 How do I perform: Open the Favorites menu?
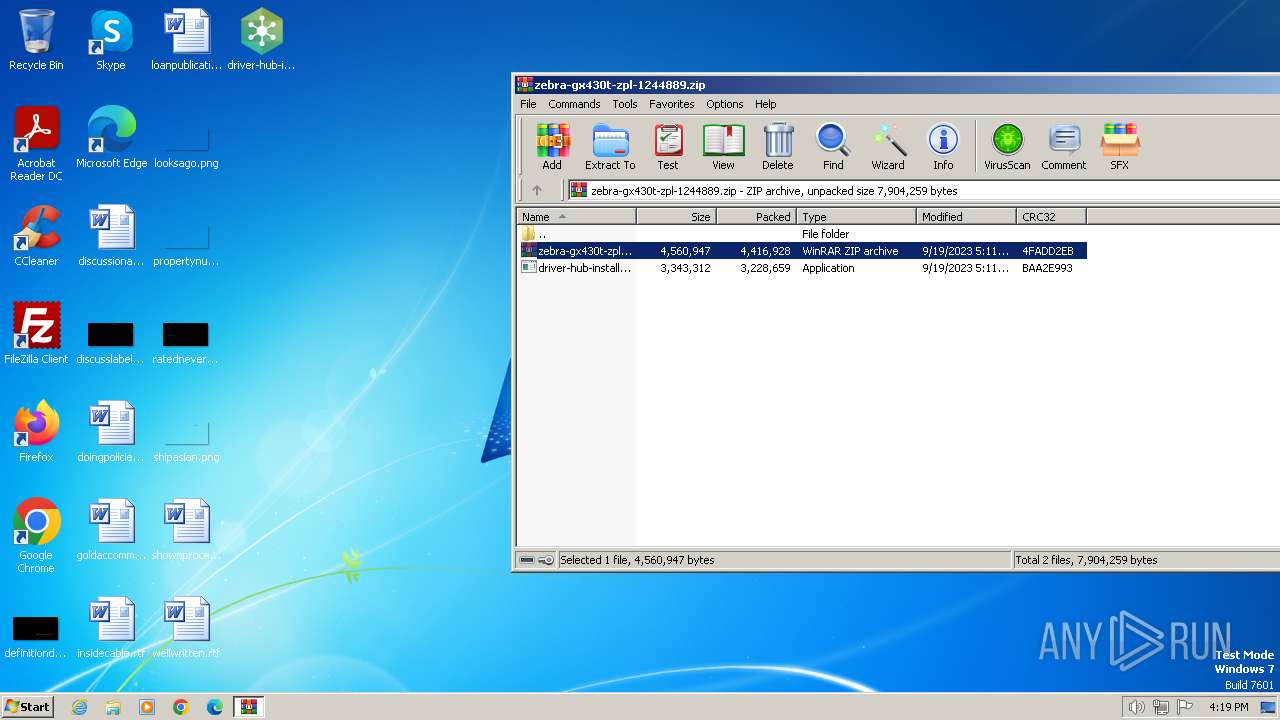672,104
